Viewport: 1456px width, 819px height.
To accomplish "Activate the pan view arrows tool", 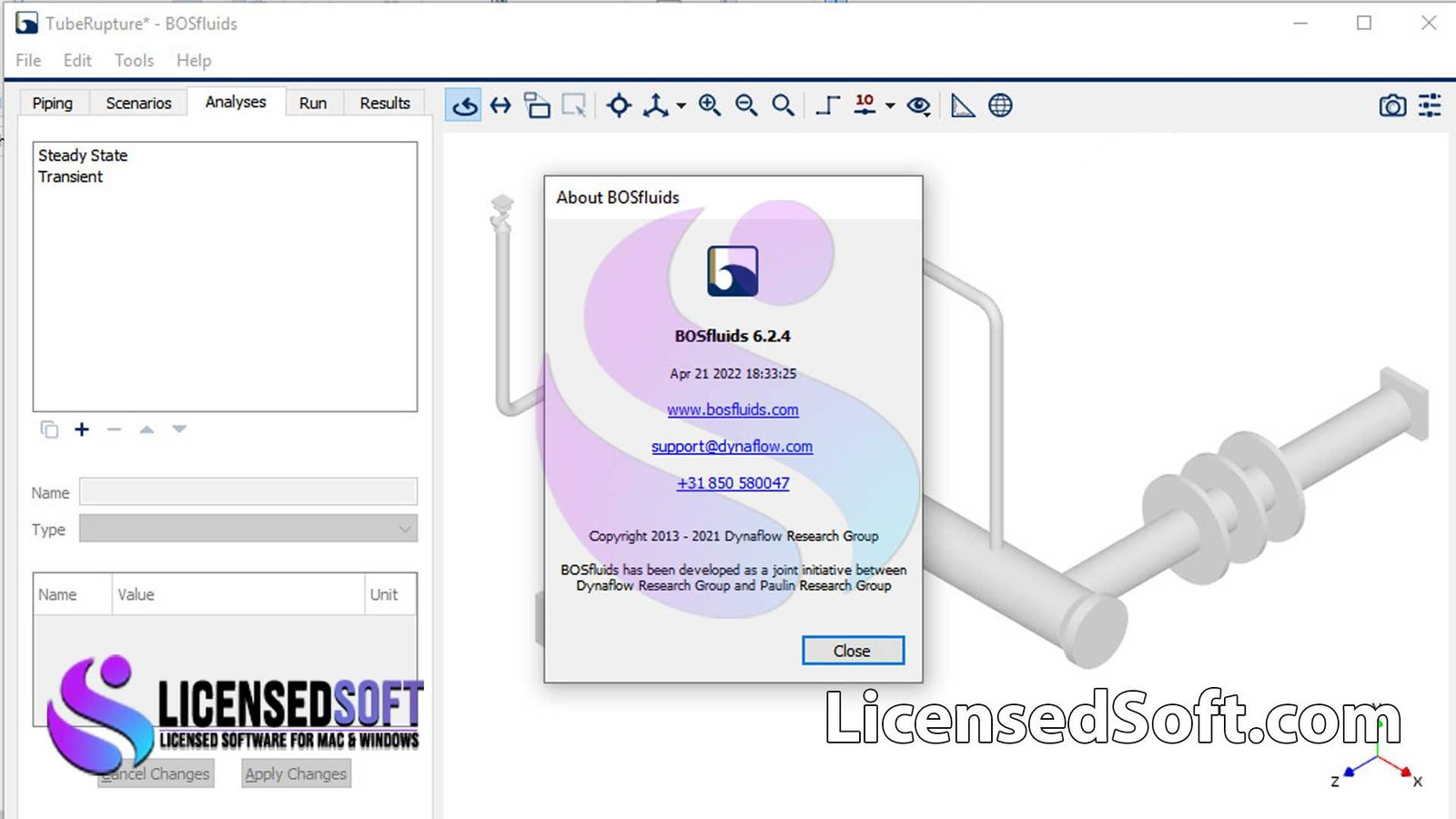I will 500,106.
